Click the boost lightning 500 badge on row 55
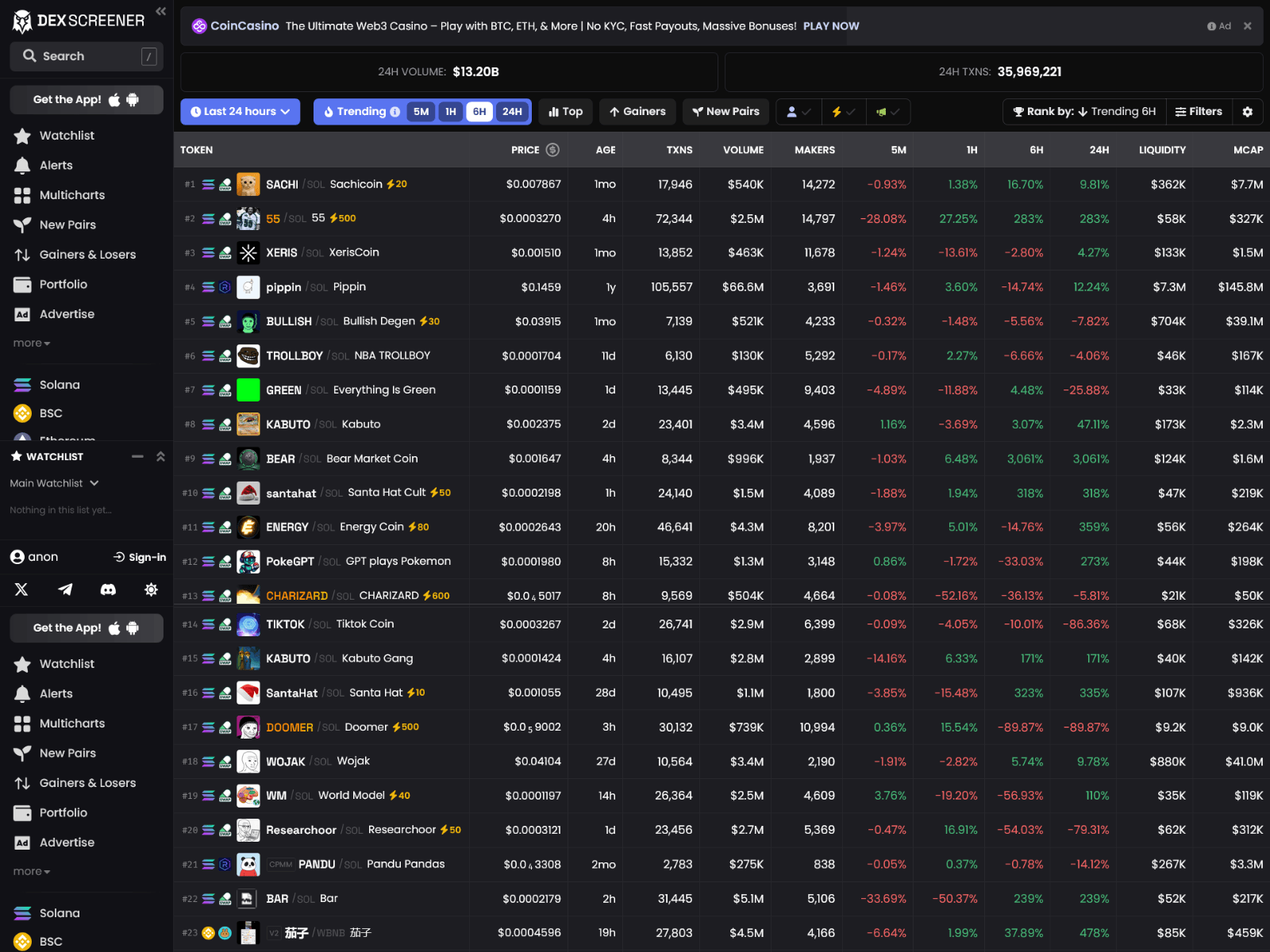Image resolution: width=1270 pixels, height=952 pixels. (343, 218)
